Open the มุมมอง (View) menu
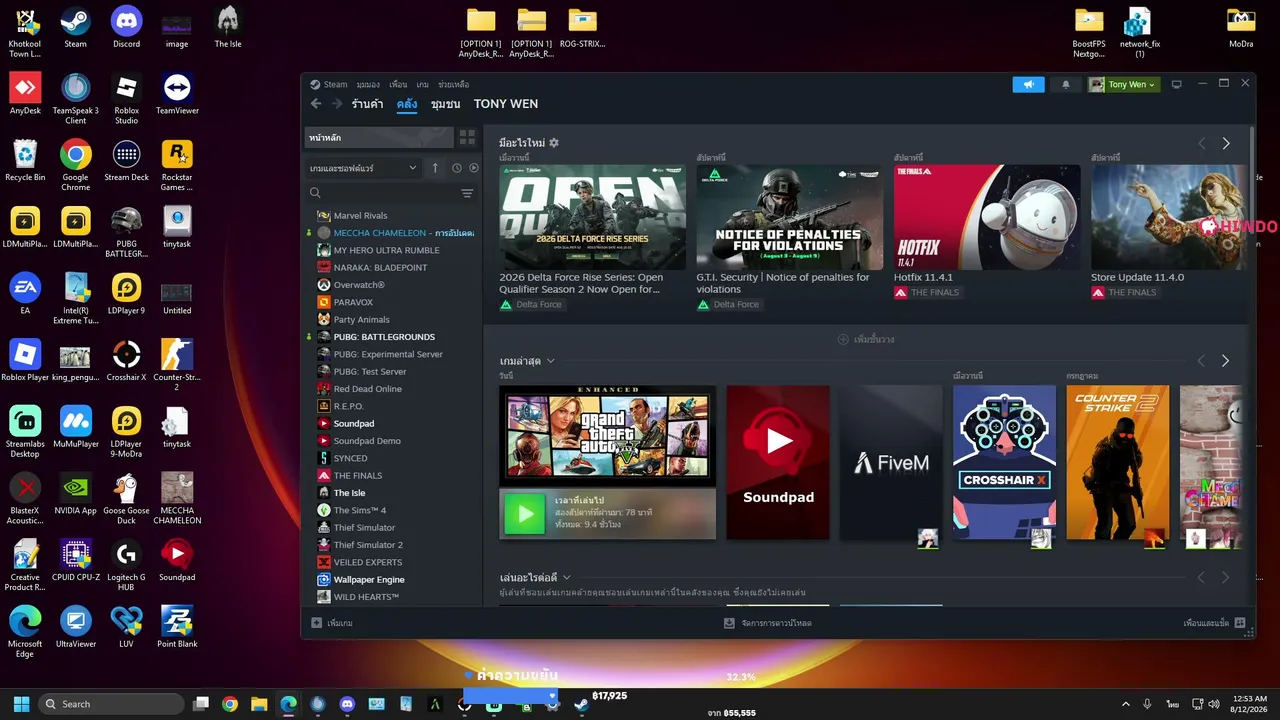Image resolution: width=1280 pixels, height=720 pixels. click(368, 85)
